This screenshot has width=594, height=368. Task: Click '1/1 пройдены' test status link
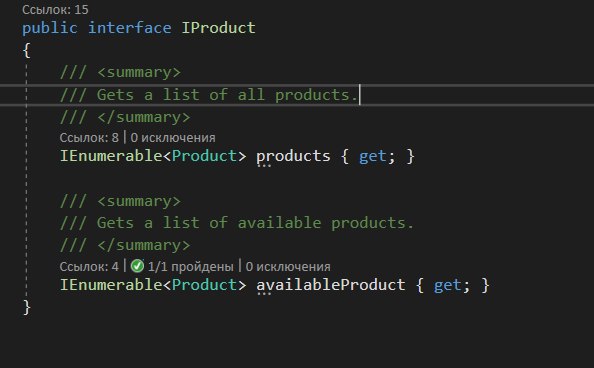point(191,266)
